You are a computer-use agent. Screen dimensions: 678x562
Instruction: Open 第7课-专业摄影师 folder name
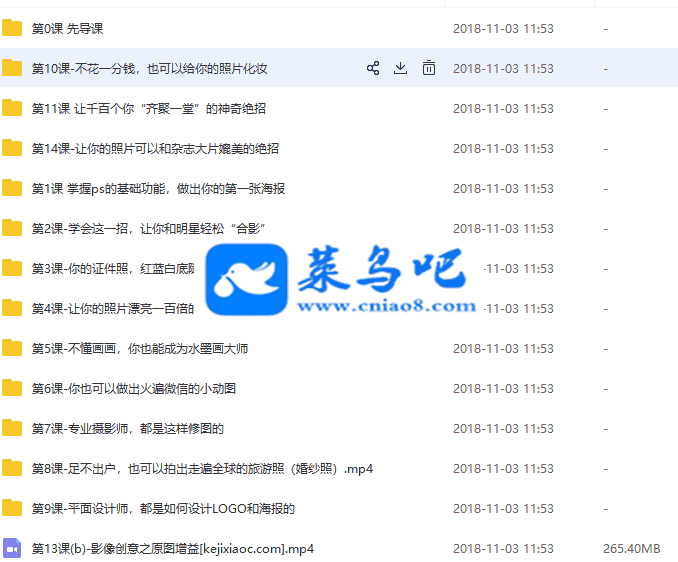coord(128,428)
